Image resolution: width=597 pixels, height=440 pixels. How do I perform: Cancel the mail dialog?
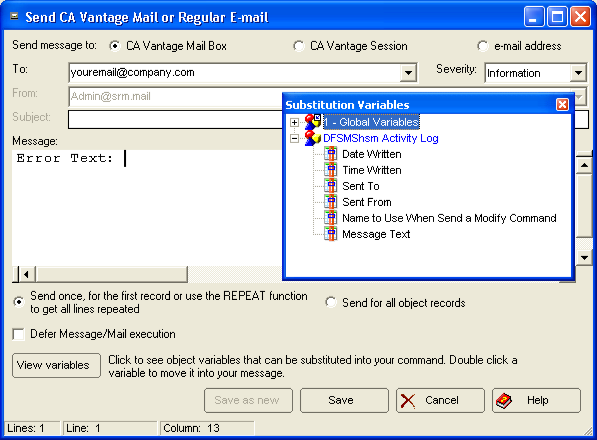(x=440, y=400)
